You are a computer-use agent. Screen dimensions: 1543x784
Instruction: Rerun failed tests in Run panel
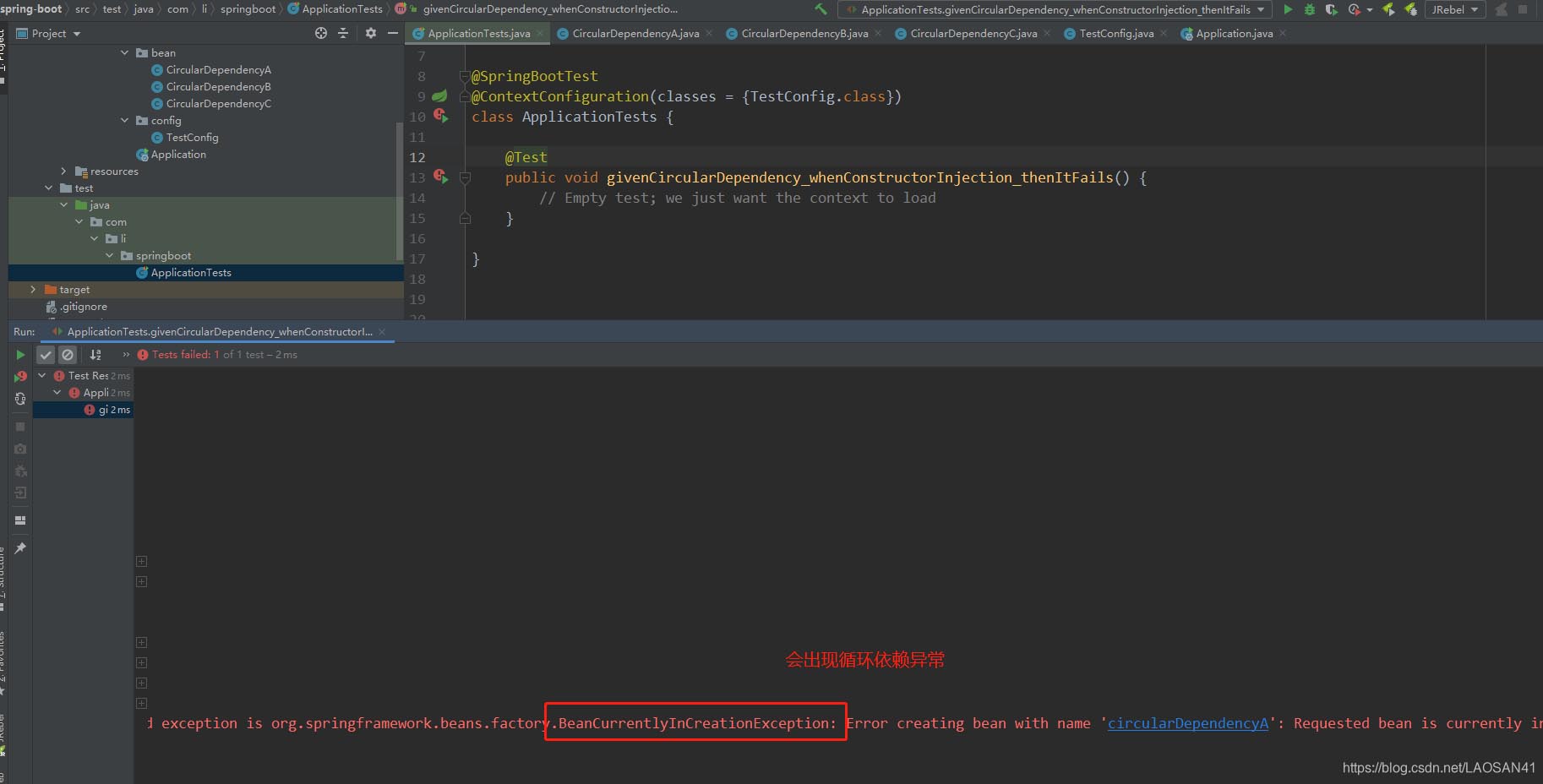20,376
